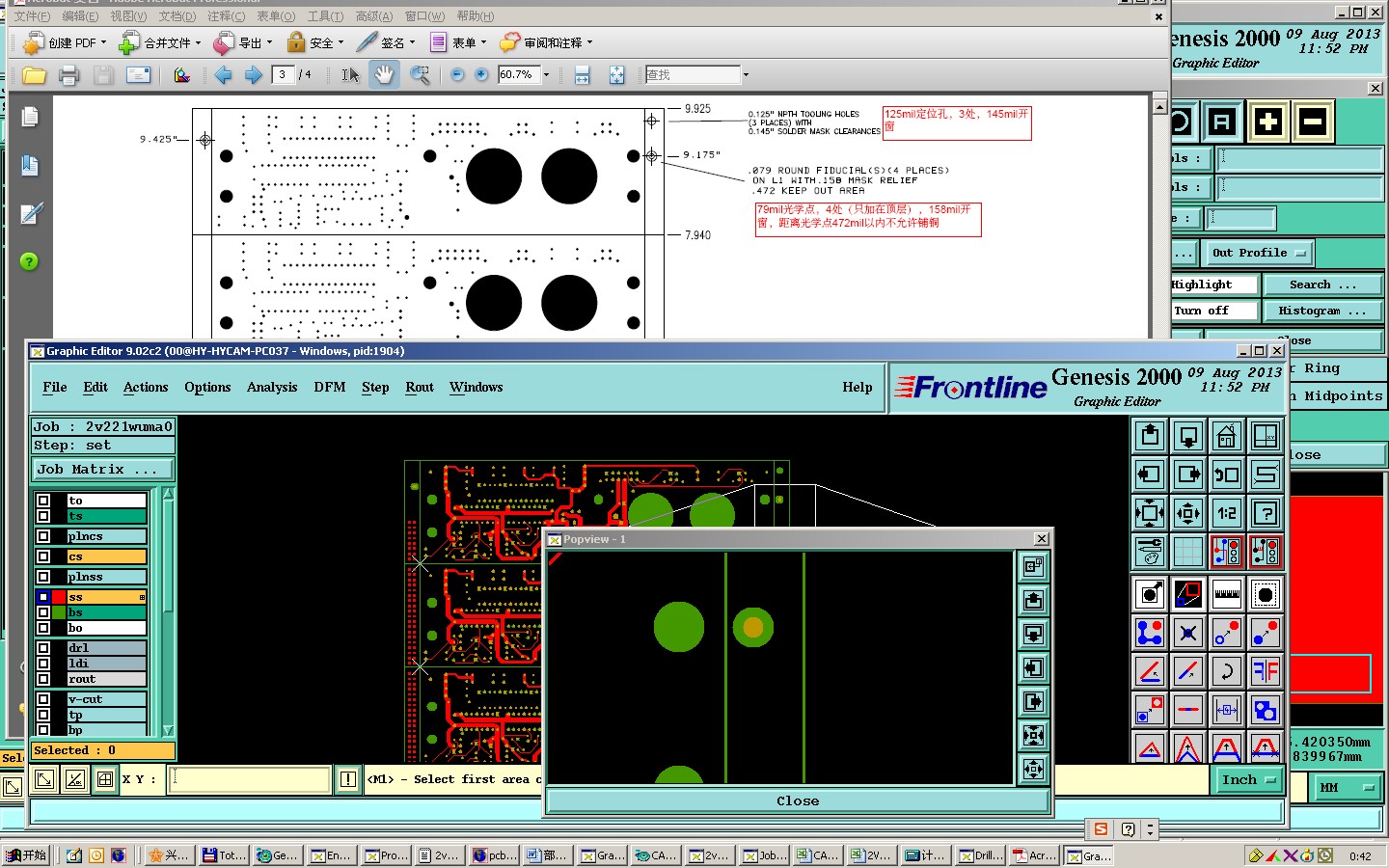Click the print icon in Acrobat toolbar
Viewport: 1389px width, 868px height.
[x=68, y=74]
